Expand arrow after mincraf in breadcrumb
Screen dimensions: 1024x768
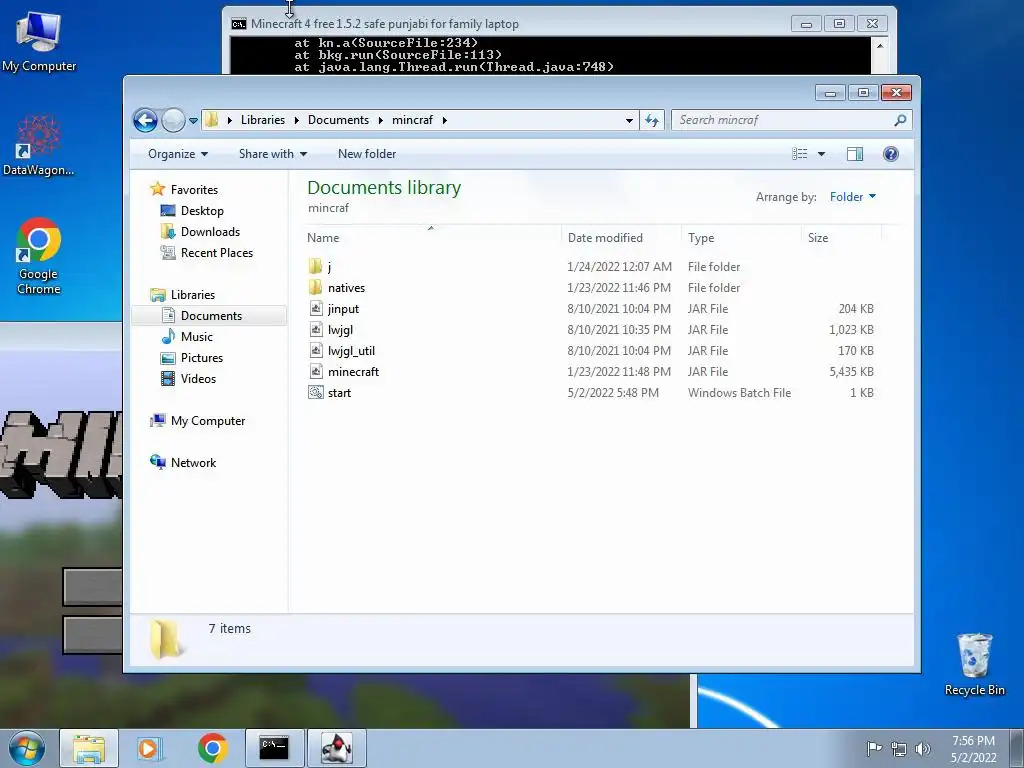point(445,120)
